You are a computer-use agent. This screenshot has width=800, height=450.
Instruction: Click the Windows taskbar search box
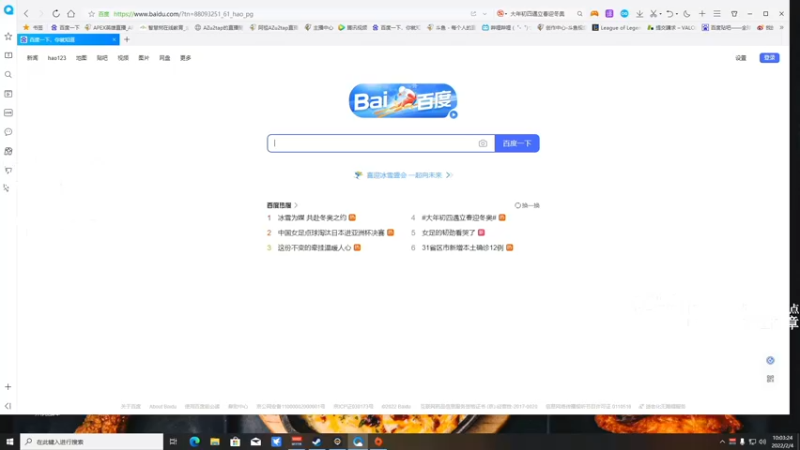click(92, 442)
